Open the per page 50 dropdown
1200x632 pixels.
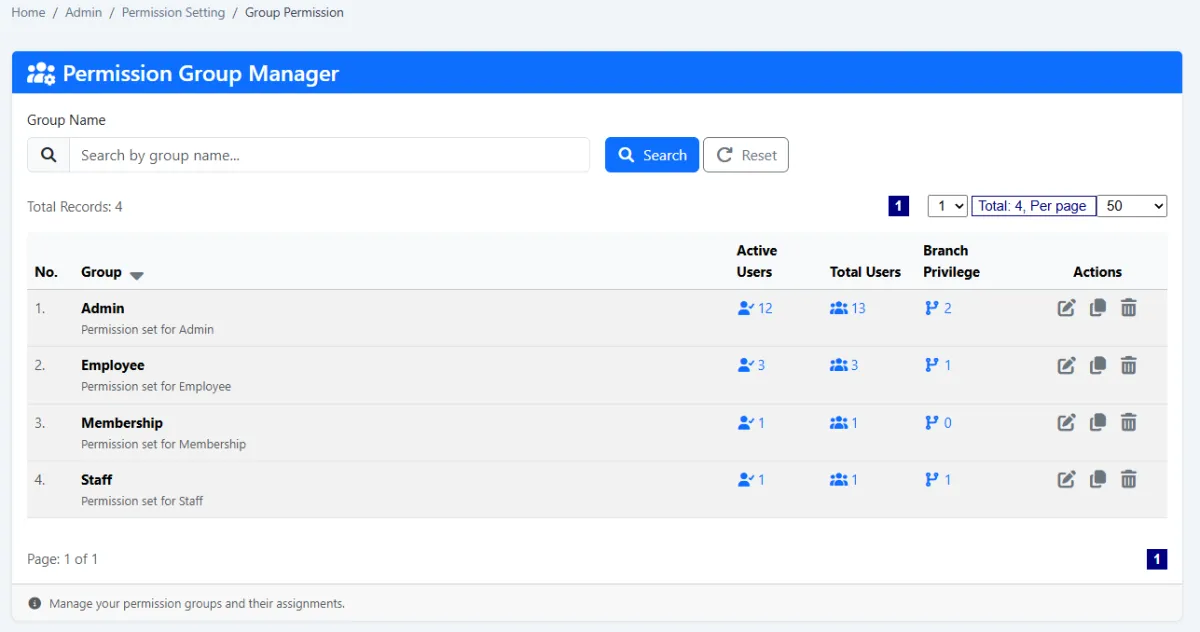click(x=1132, y=206)
